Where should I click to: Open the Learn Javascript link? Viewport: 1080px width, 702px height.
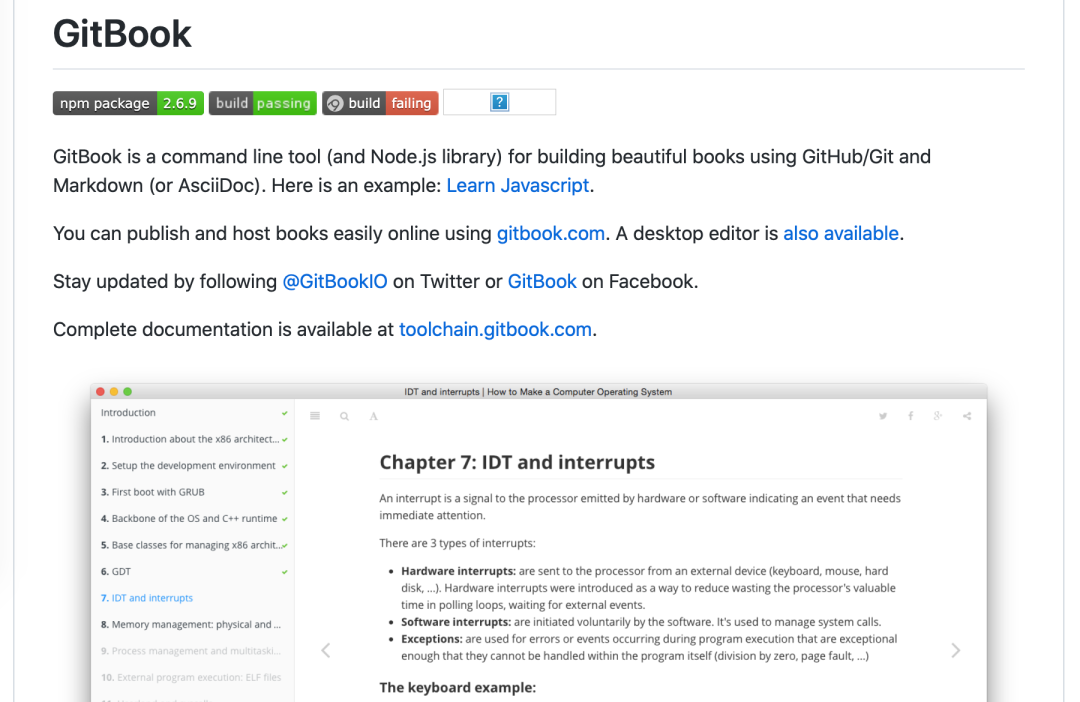(x=518, y=185)
